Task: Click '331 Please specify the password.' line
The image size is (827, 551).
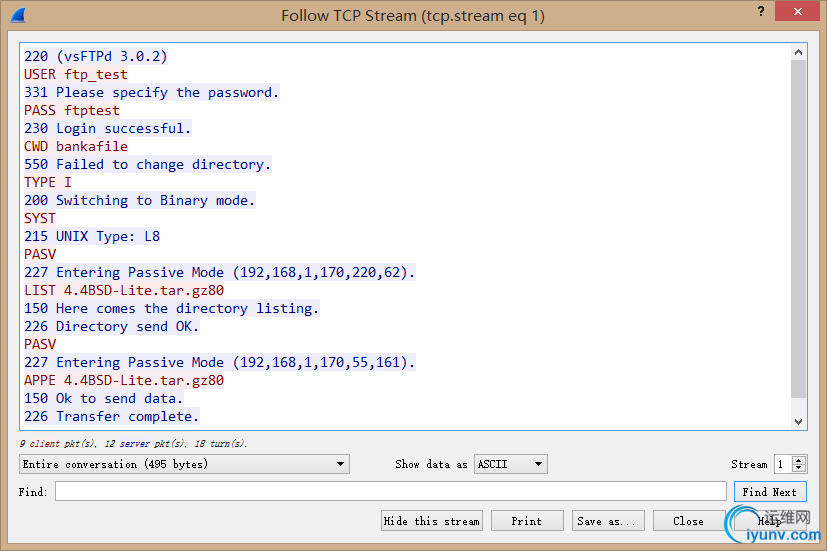Action: 151,92
